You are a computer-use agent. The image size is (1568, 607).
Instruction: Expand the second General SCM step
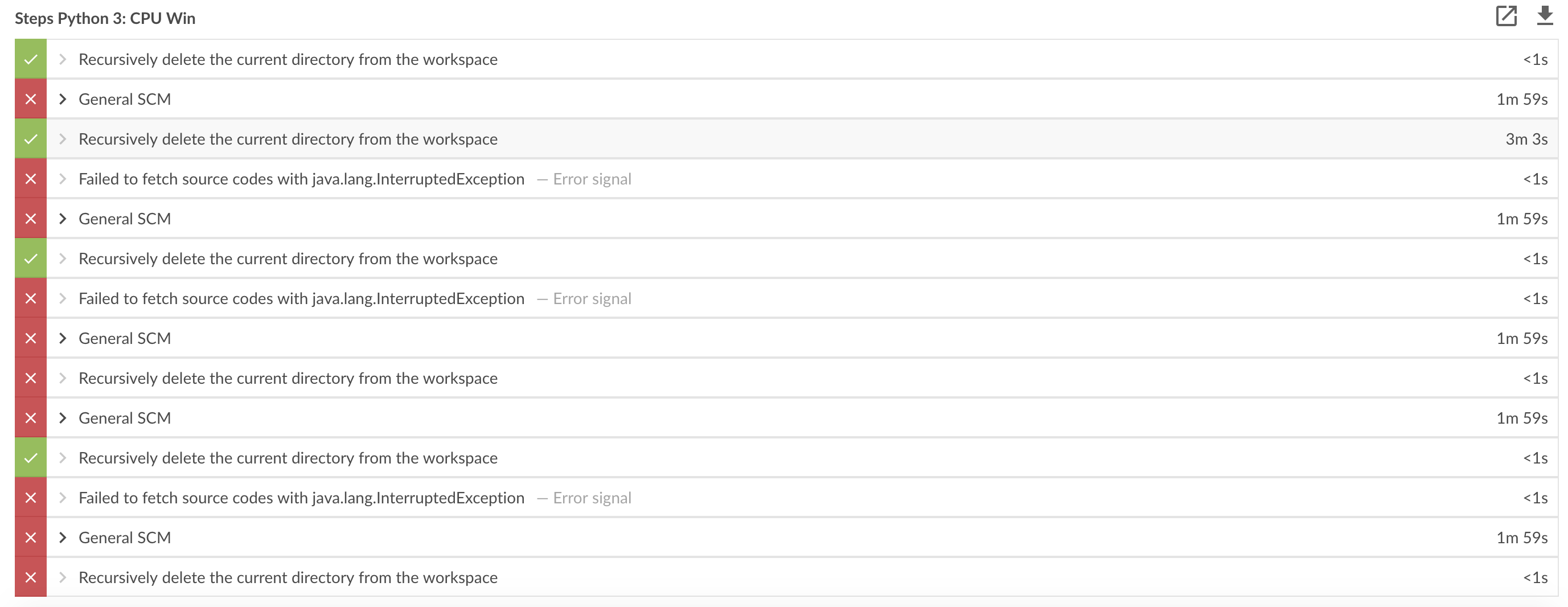coord(63,218)
